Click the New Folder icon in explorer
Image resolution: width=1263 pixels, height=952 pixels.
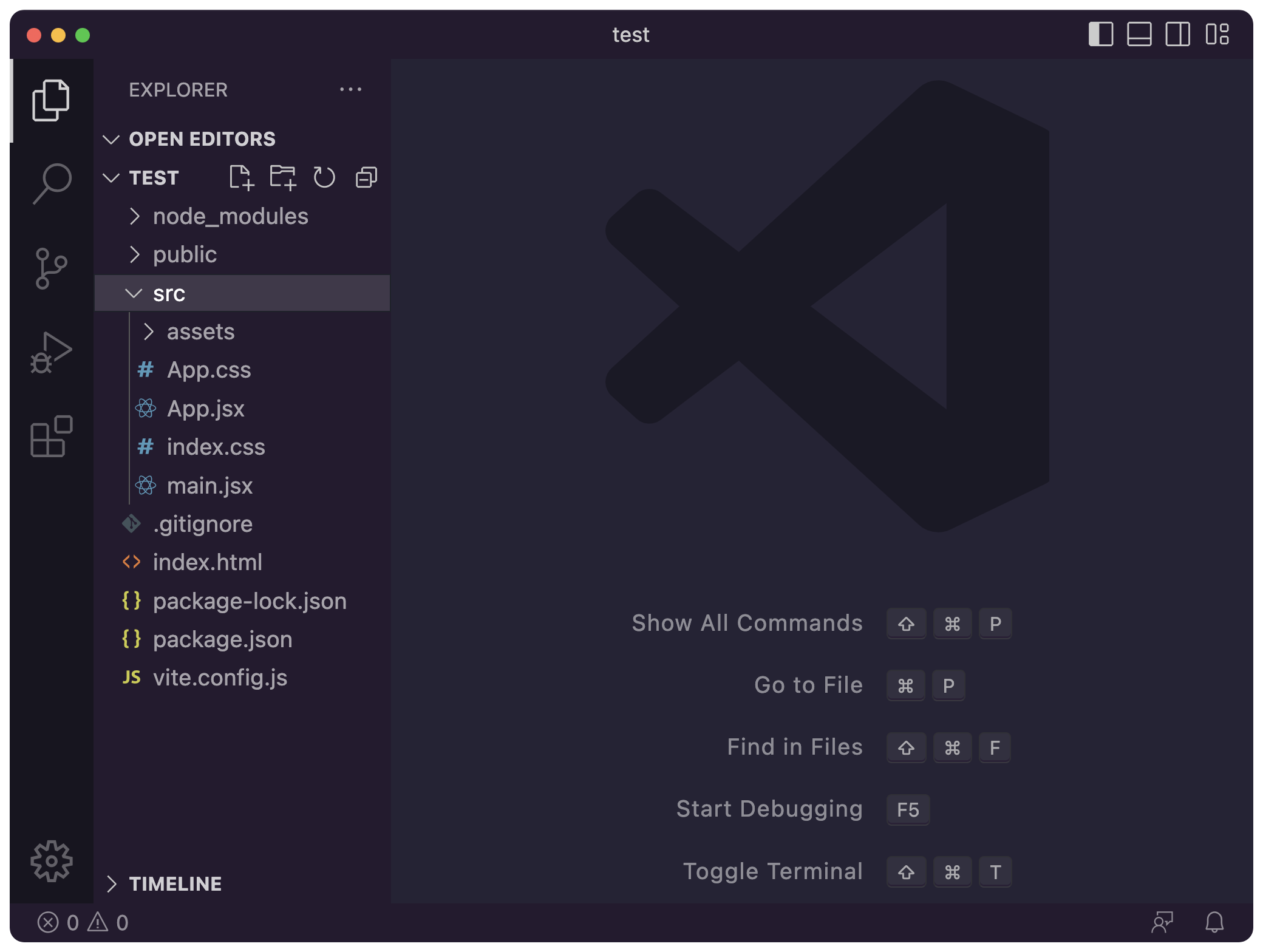[283, 178]
